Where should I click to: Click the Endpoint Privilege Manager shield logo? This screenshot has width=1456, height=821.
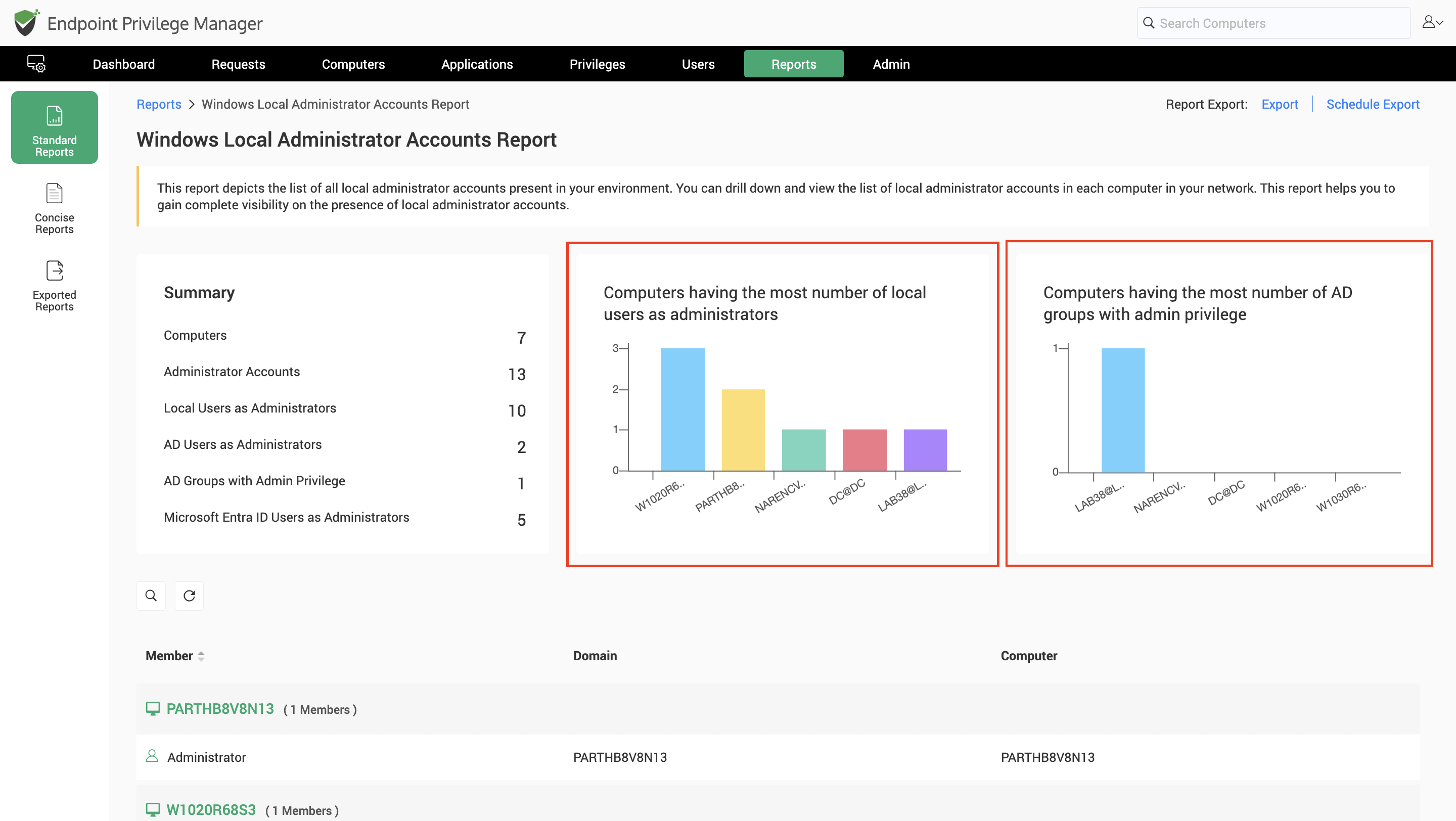coord(27,23)
